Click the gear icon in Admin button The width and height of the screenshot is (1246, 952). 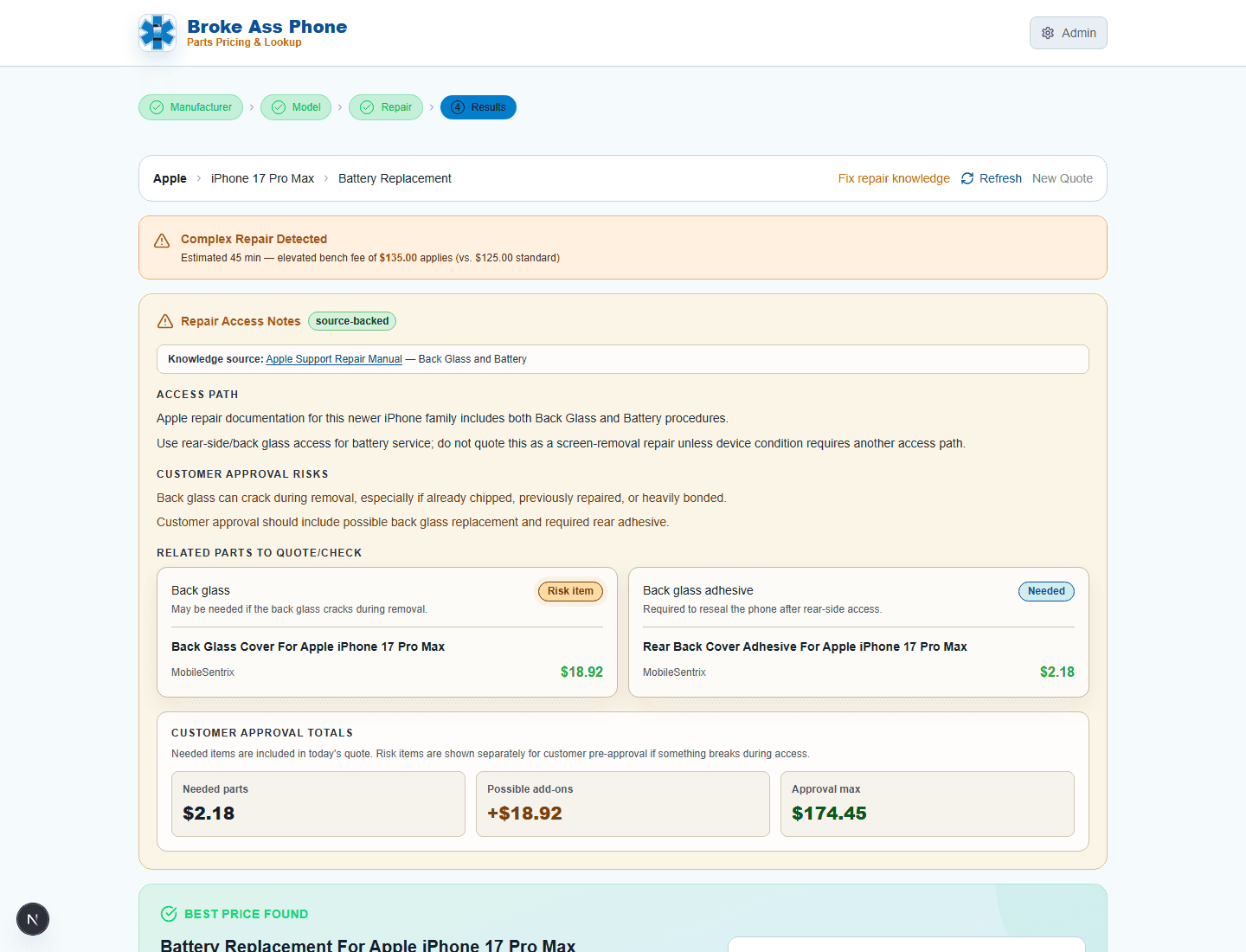(1048, 33)
